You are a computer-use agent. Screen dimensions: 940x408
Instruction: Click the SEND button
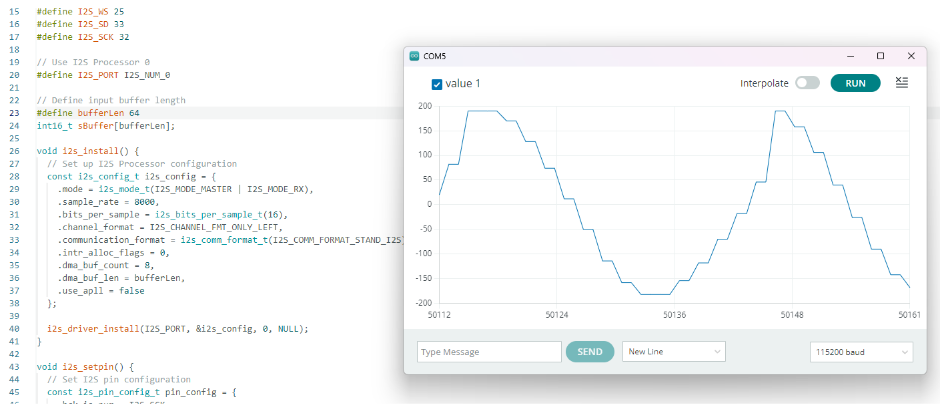coord(590,352)
